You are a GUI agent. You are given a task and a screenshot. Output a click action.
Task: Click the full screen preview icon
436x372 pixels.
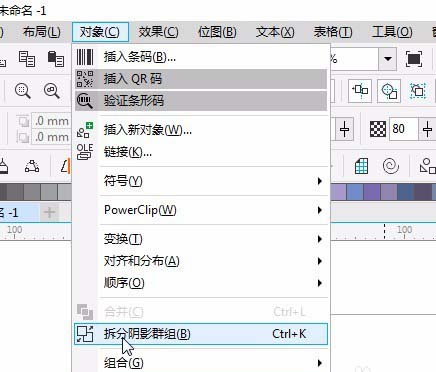[414, 59]
